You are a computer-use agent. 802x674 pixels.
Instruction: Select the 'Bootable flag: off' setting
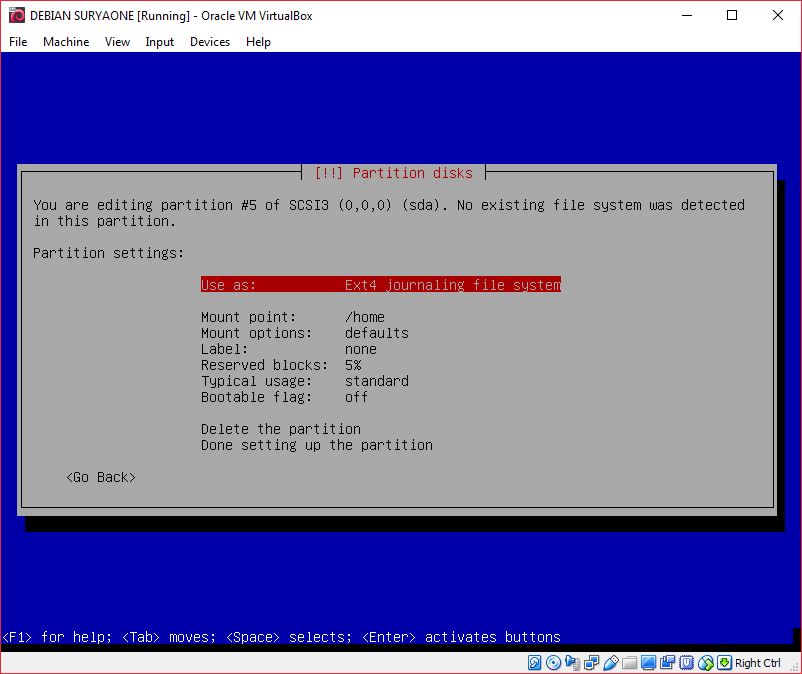pos(284,397)
